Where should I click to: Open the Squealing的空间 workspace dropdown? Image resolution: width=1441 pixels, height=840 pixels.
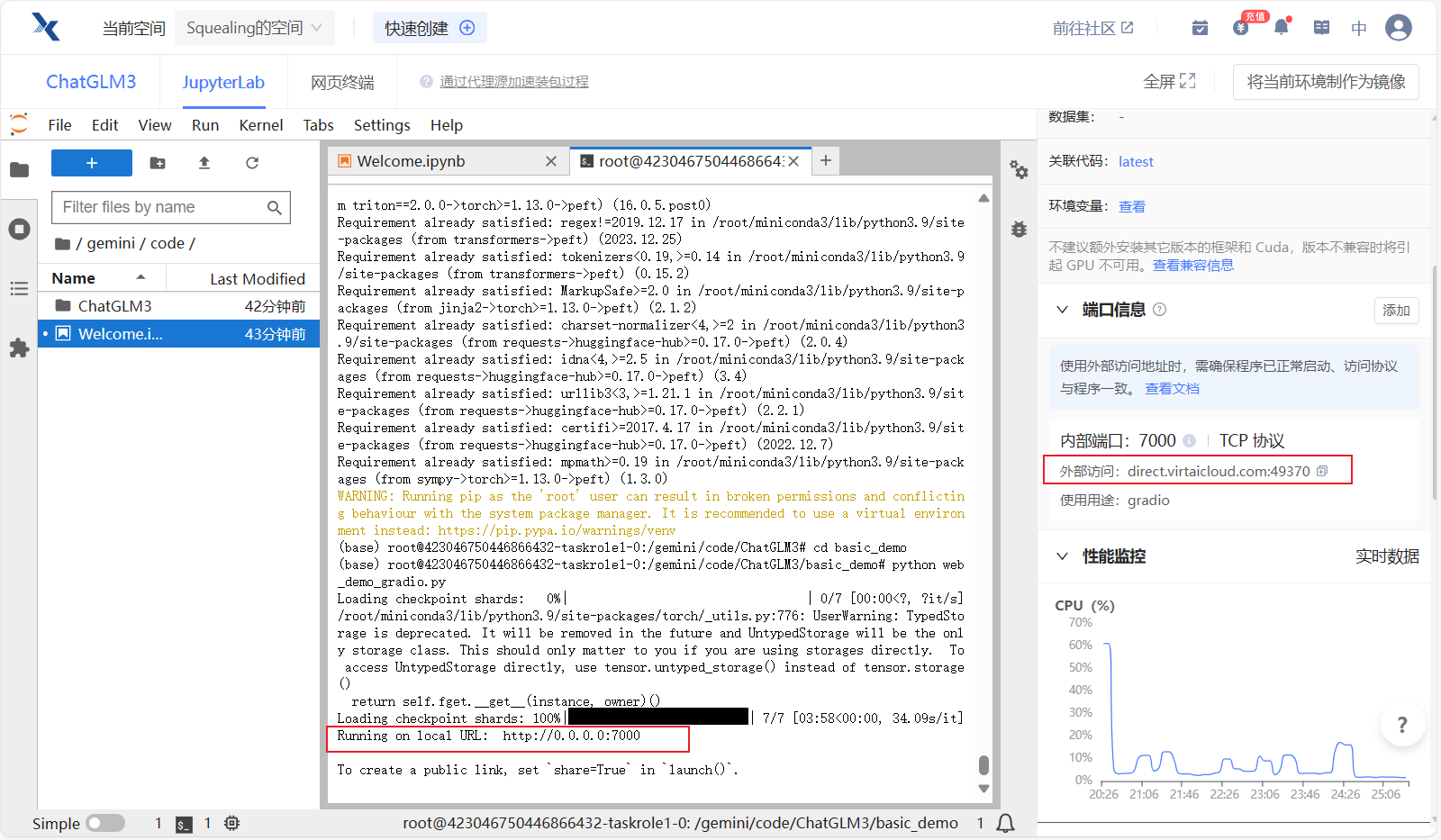point(254,28)
